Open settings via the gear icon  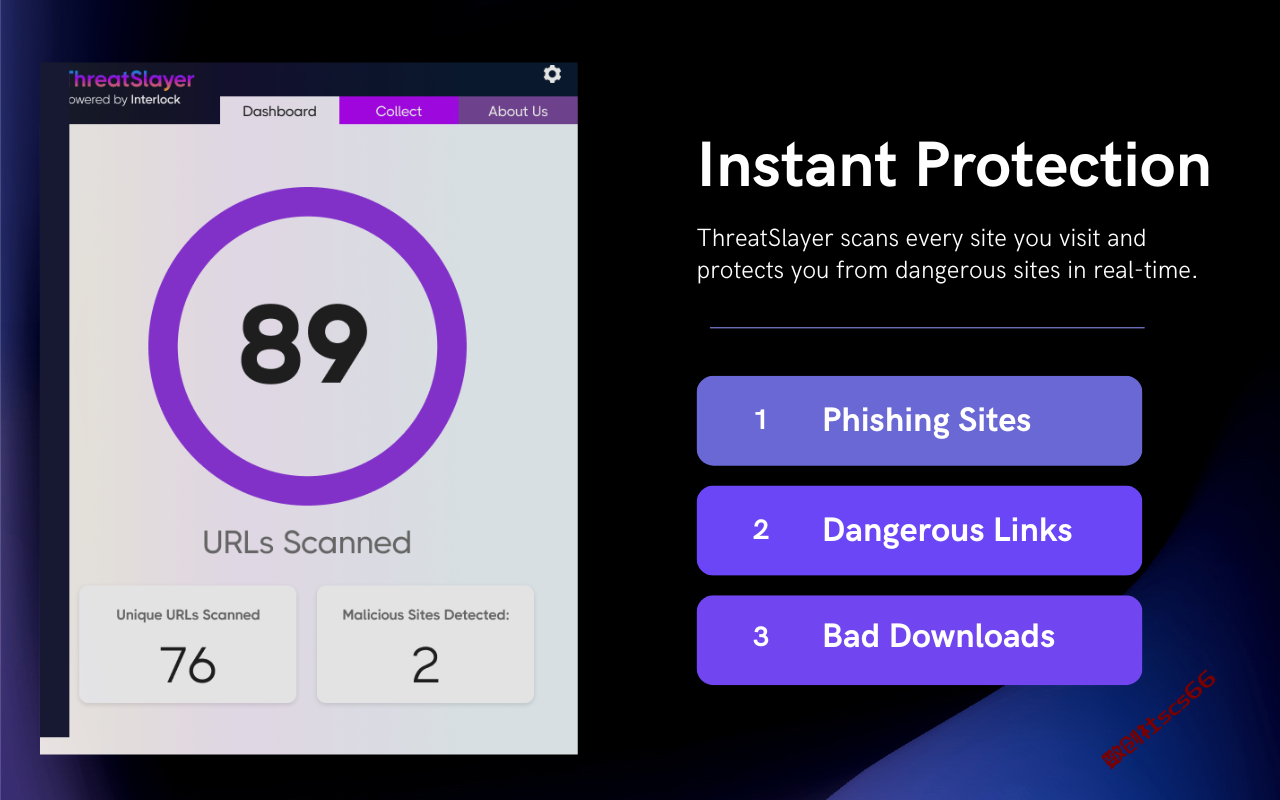[x=552, y=74]
